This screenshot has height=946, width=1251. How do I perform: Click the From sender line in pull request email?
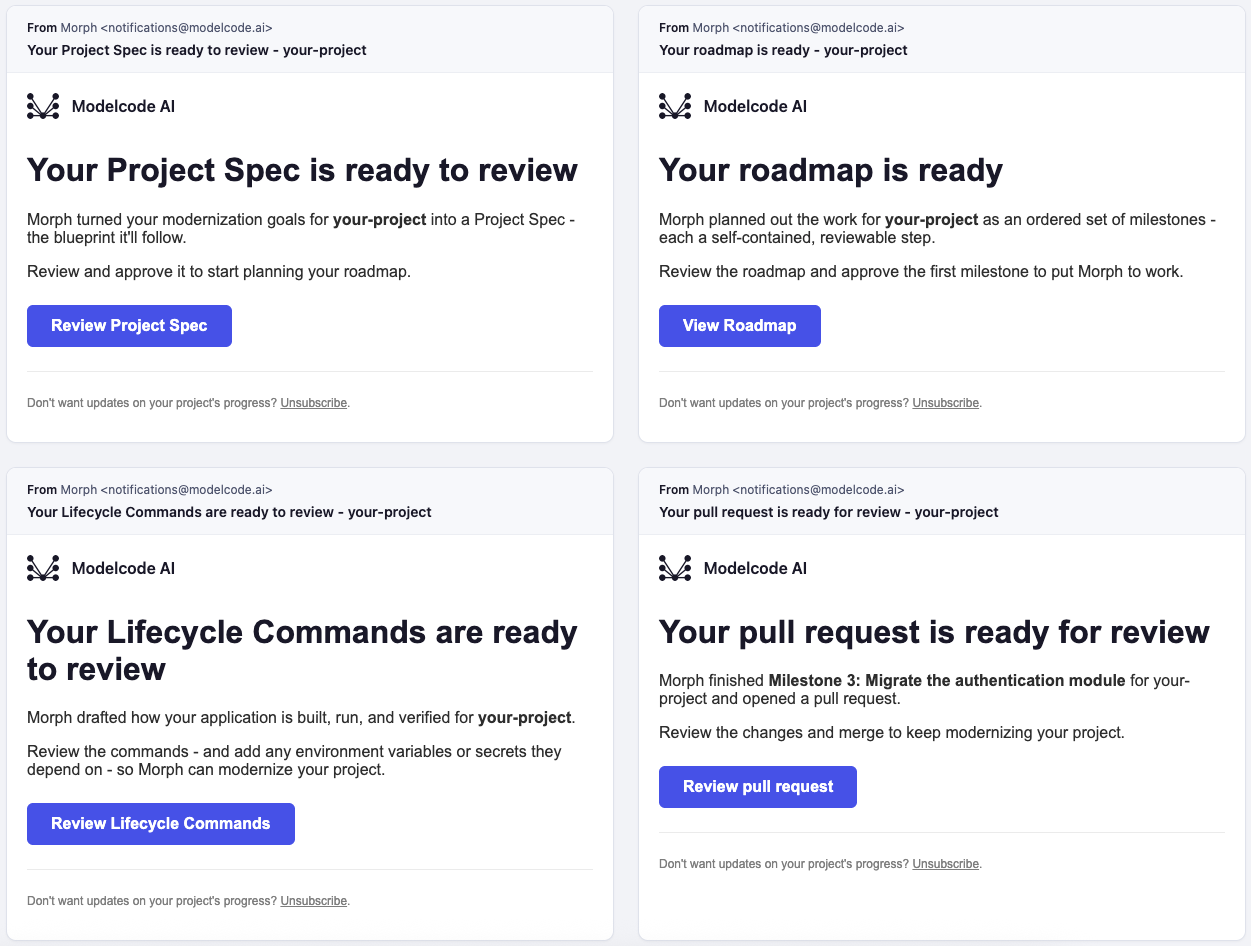pos(781,490)
